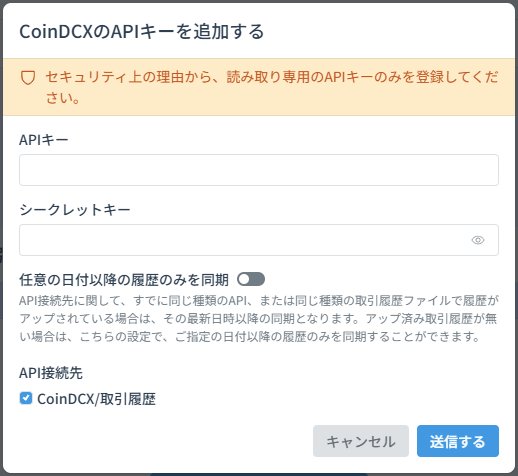Click the 任意の日付以降の履歴のみを同期 label text
This screenshot has width=518, height=476.
point(124,280)
